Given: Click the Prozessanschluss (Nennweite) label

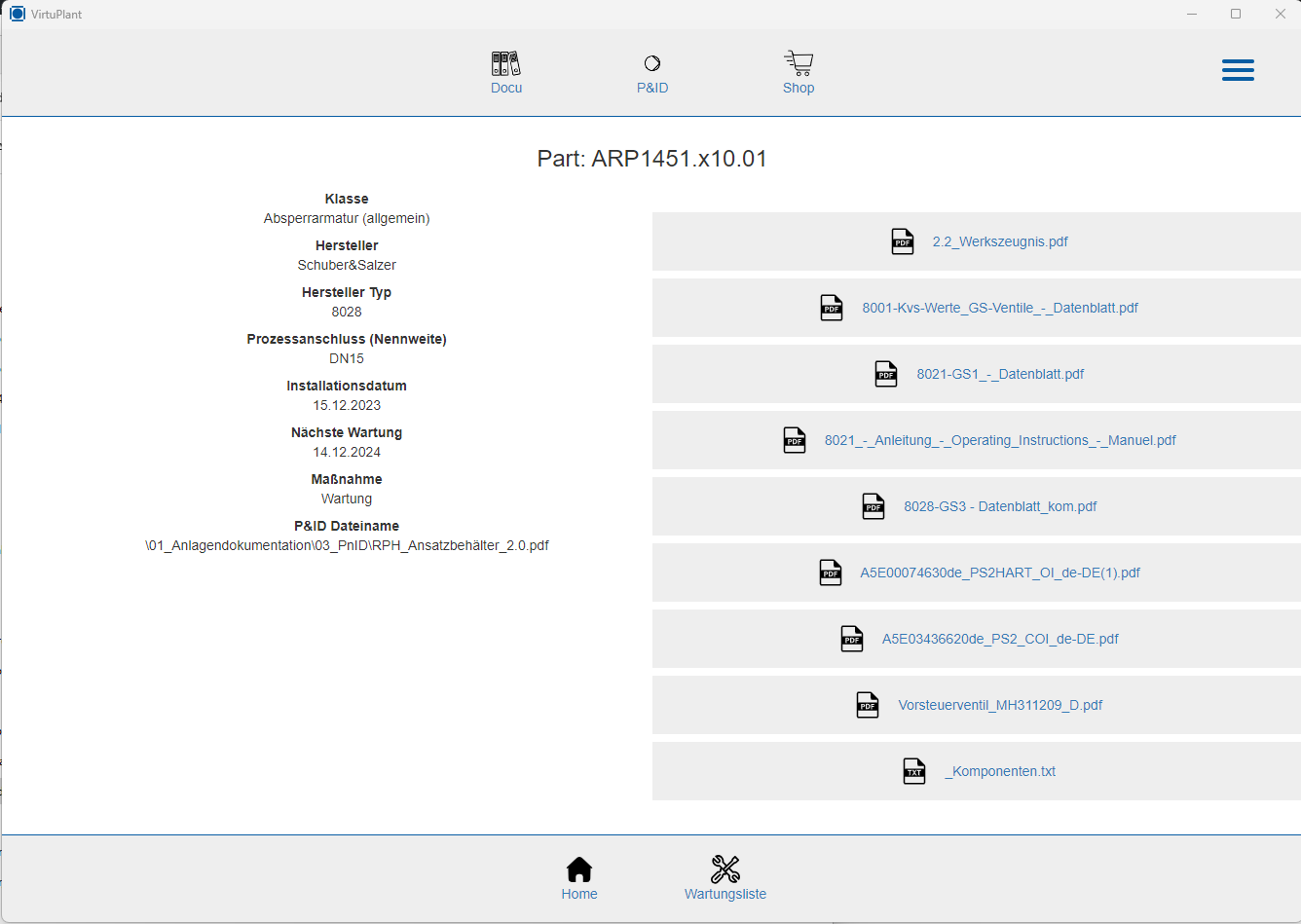Looking at the screenshot, I should [347, 339].
